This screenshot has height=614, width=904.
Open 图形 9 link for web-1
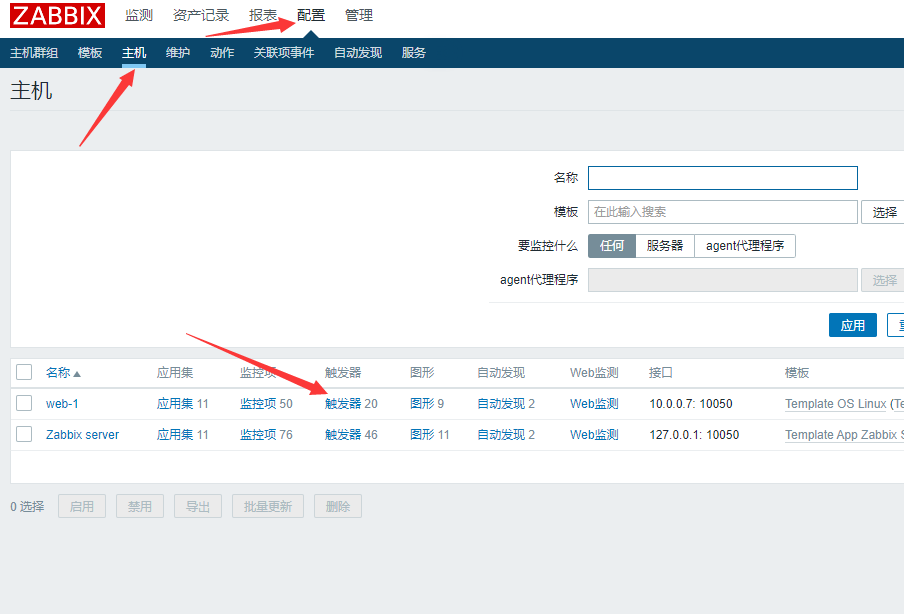pos(422,404)
